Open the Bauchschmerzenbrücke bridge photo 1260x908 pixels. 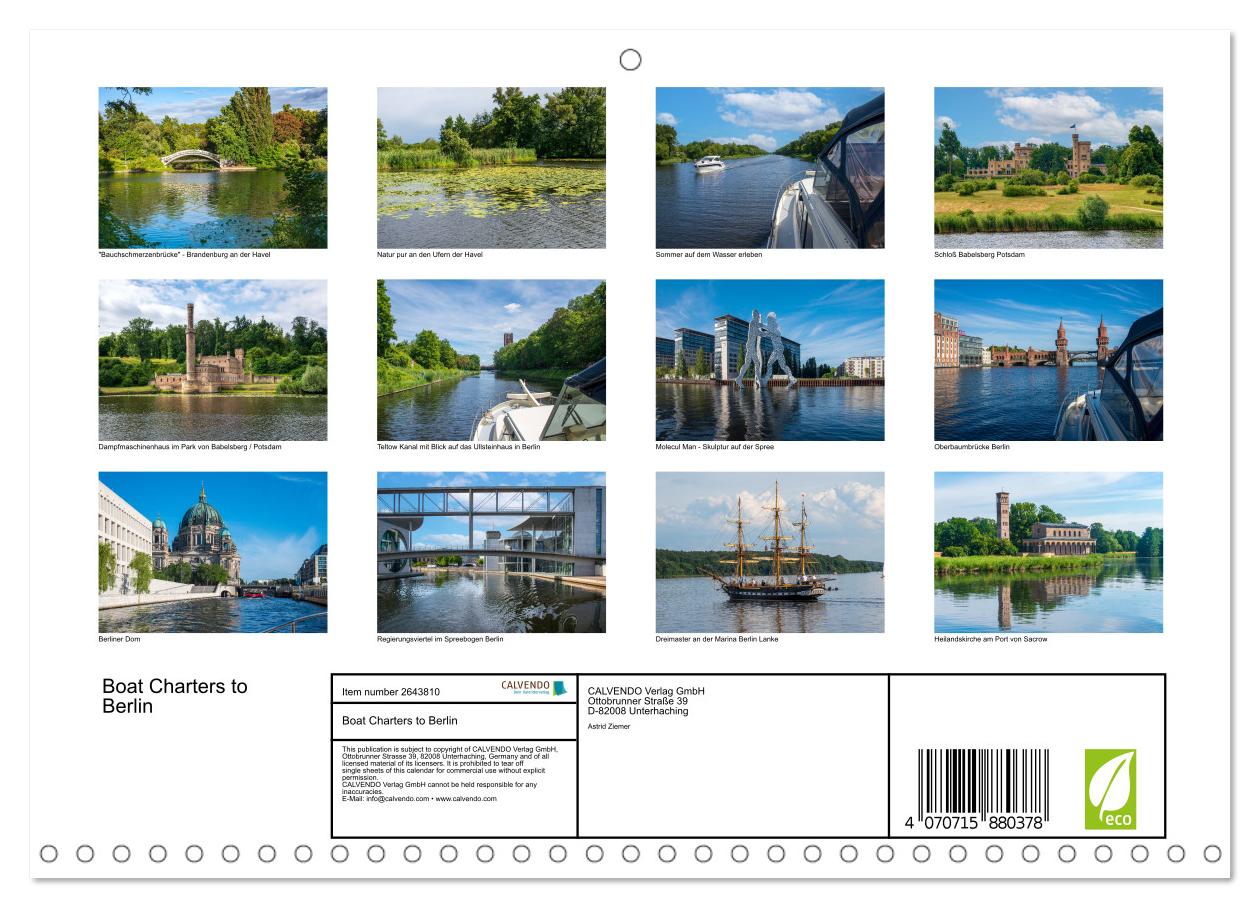[x=213, y=168]
